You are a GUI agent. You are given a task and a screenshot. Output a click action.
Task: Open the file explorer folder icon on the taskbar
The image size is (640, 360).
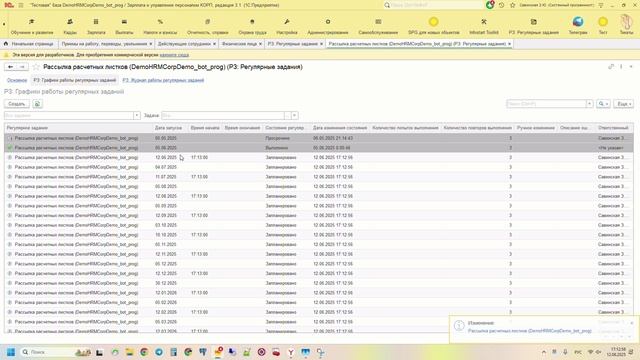point(129,352)
